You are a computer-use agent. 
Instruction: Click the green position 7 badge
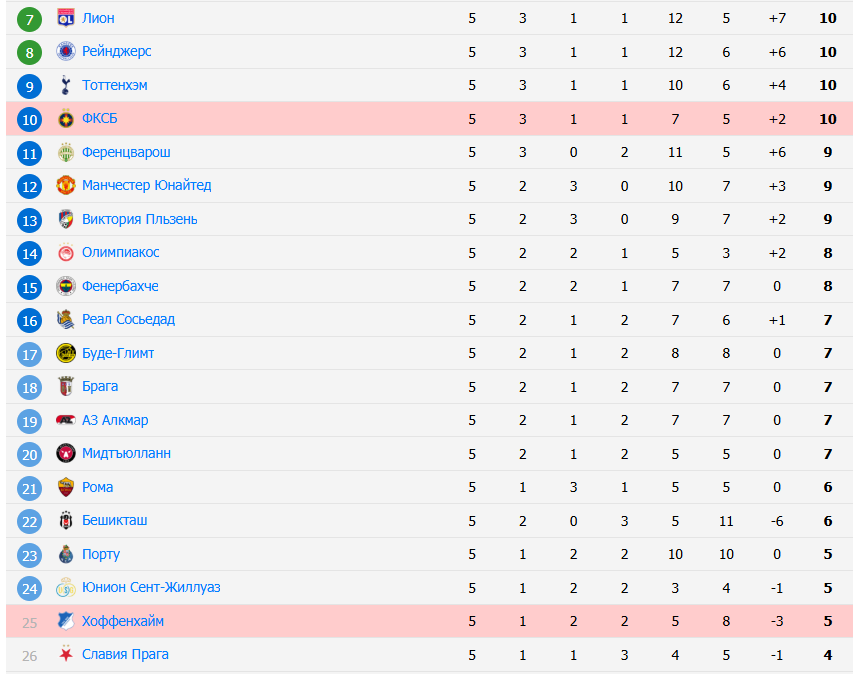tap(30, 19)
